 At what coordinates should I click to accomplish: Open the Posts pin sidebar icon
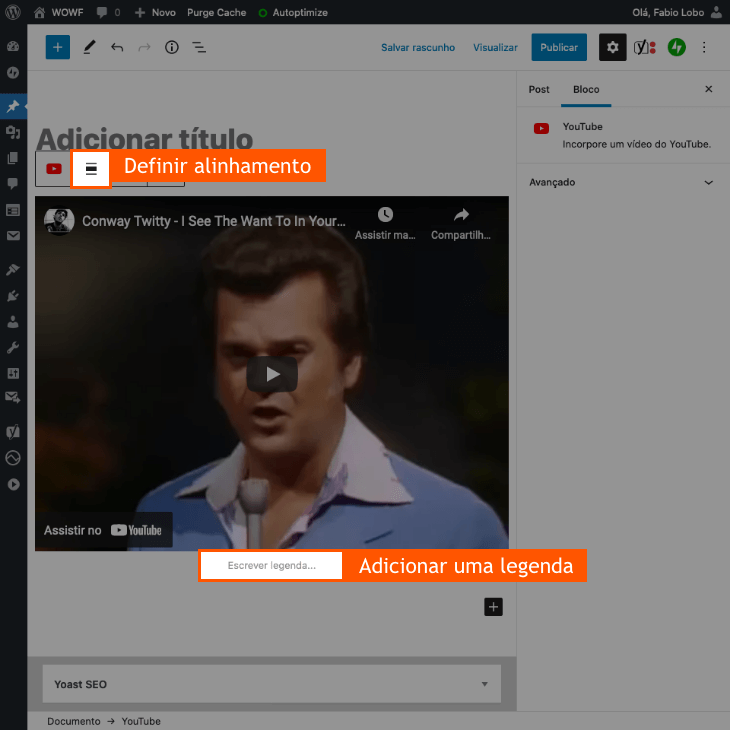pyautogui.click(x=13, y=106)
